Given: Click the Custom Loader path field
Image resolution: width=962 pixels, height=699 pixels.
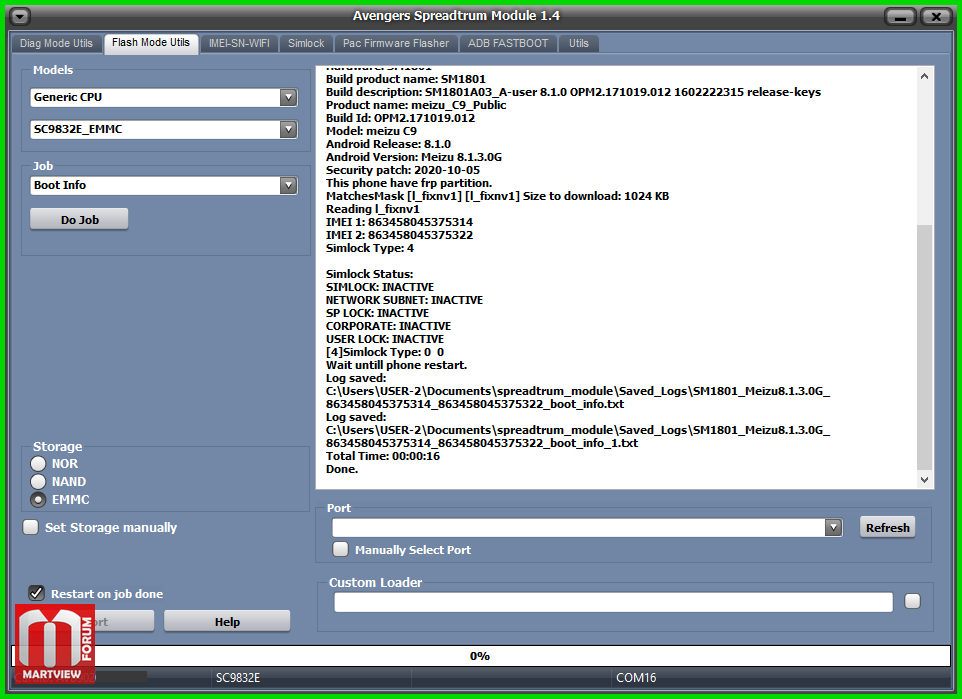Looking at the screenshot, I should tap(613, 602).
